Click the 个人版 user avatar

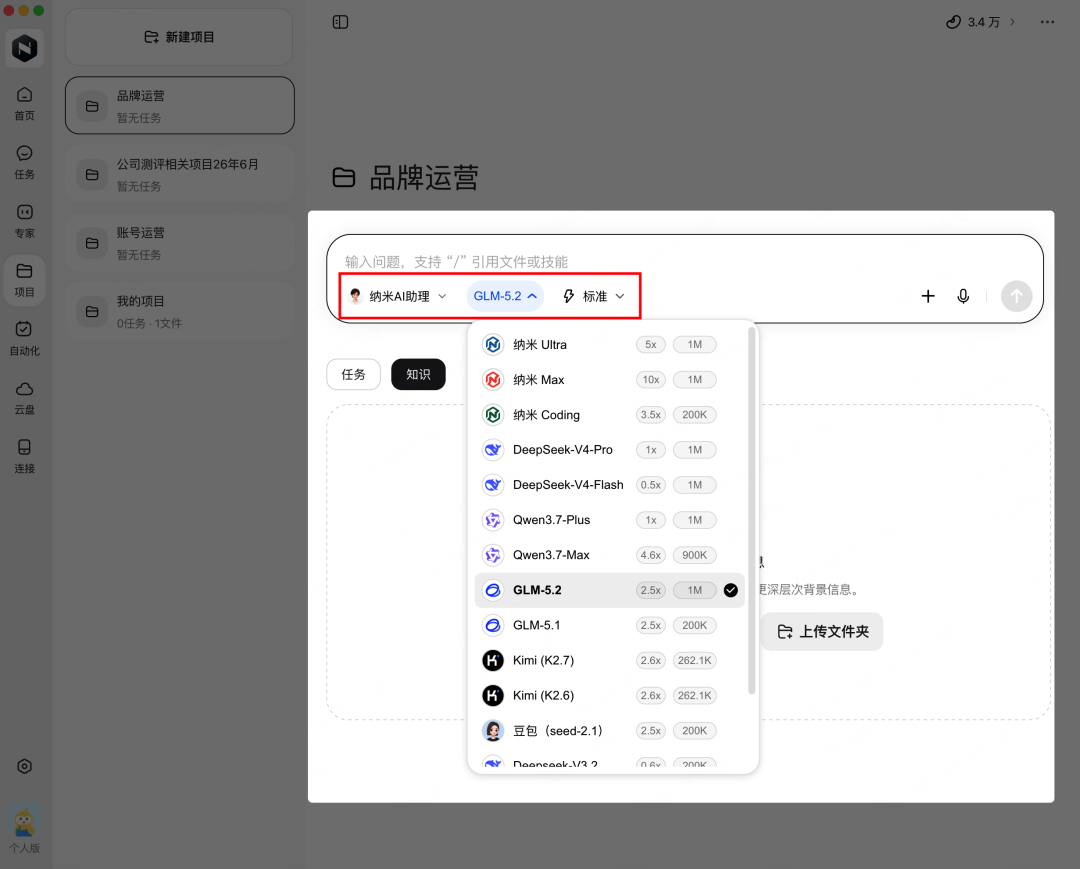pos(24,830)
